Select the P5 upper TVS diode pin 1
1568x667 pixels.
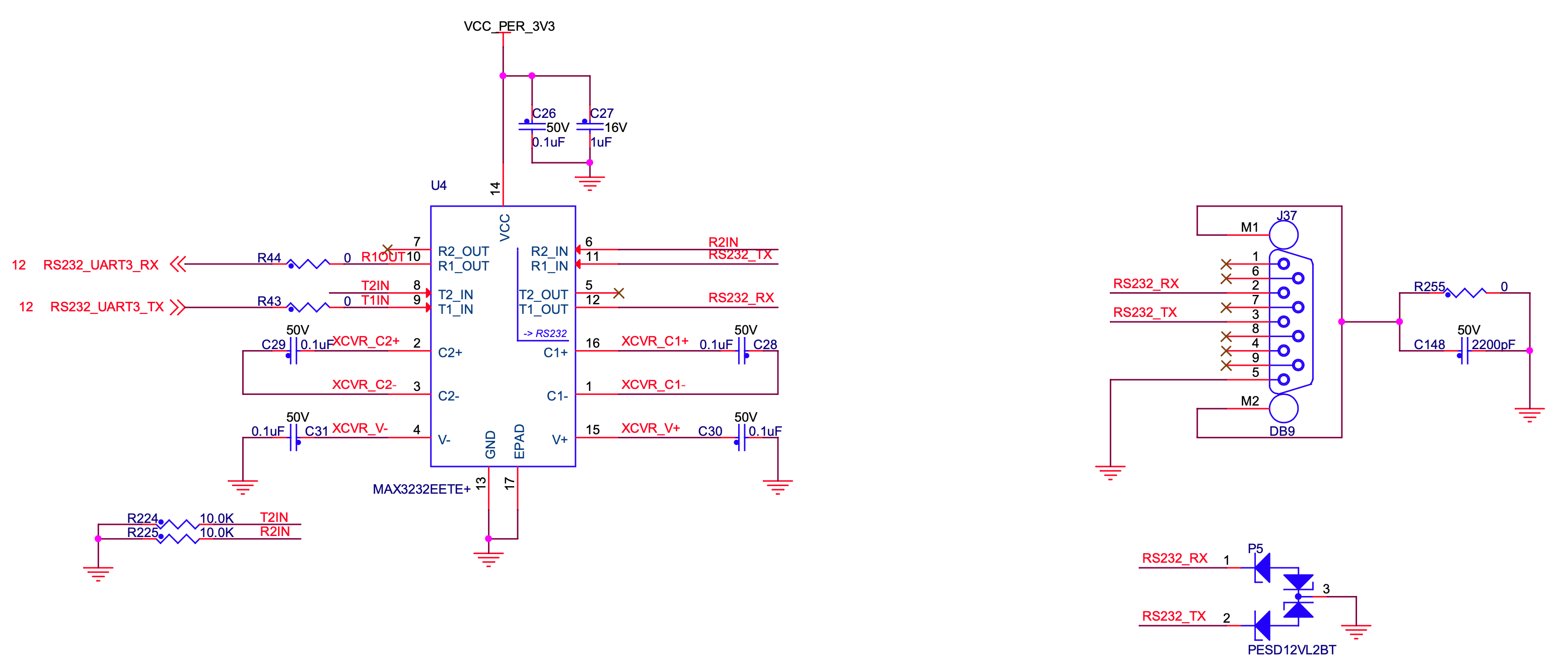(x=1262, y=568)
